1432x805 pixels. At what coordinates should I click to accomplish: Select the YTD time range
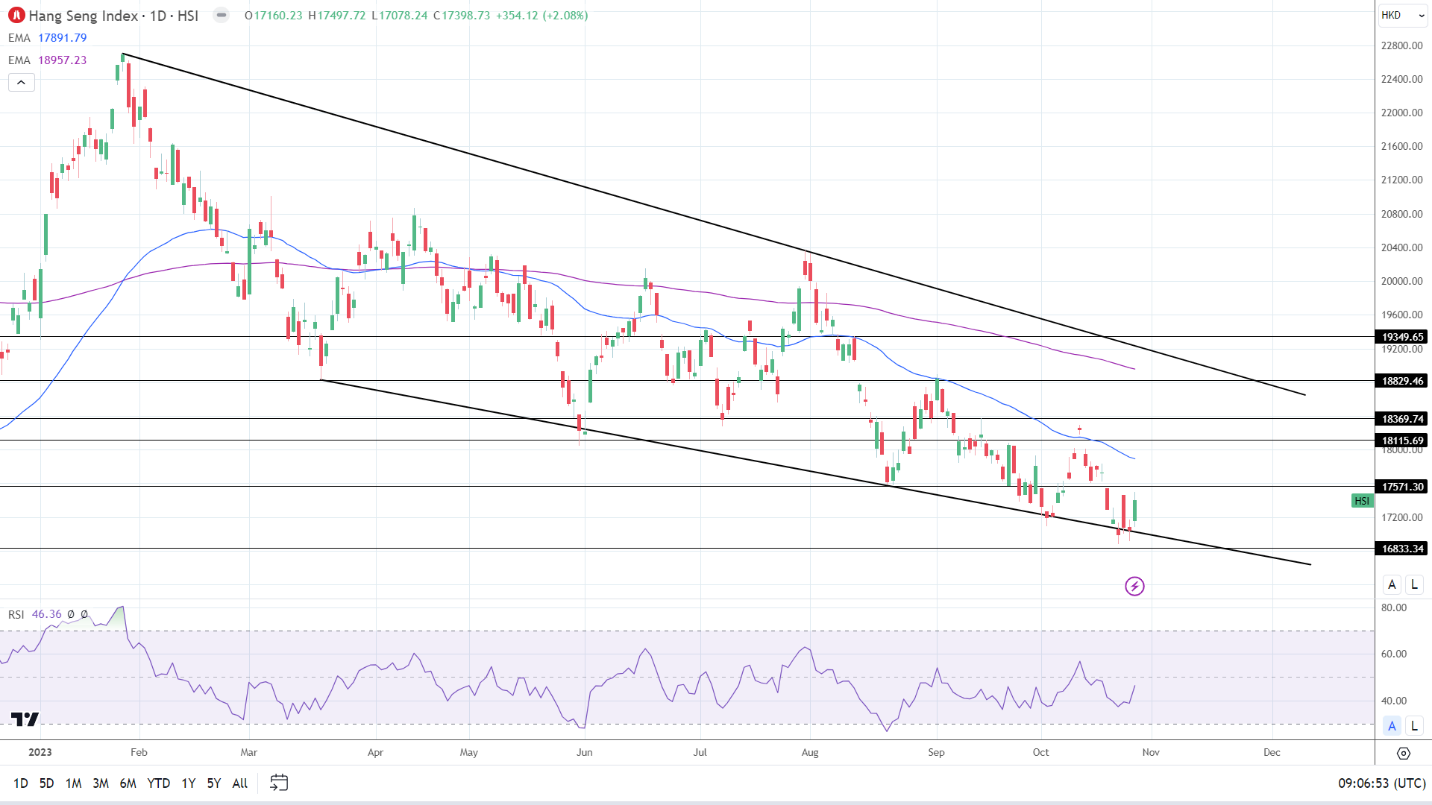[158, 783]
